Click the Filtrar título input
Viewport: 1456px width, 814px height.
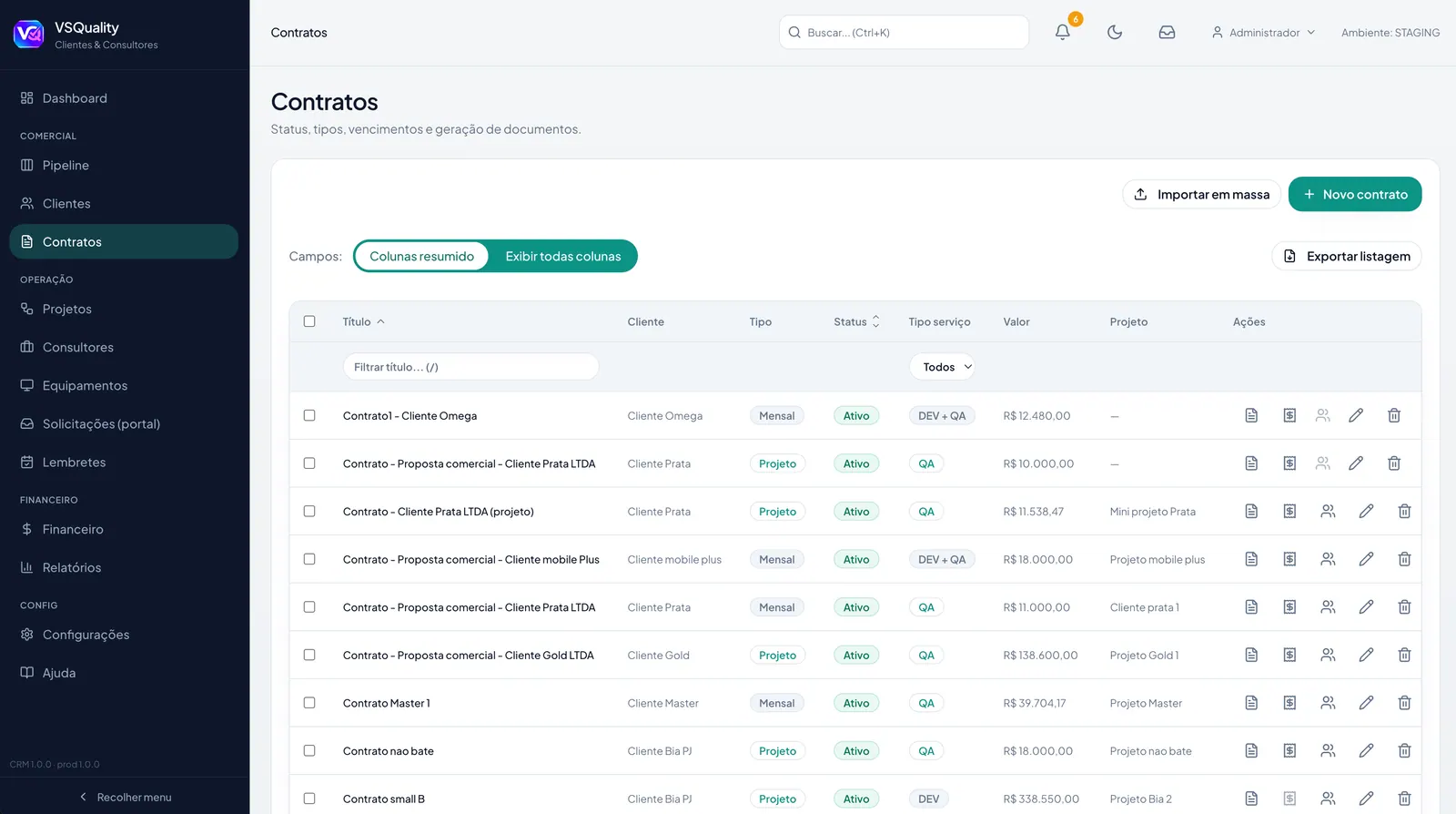click(470, 367)
